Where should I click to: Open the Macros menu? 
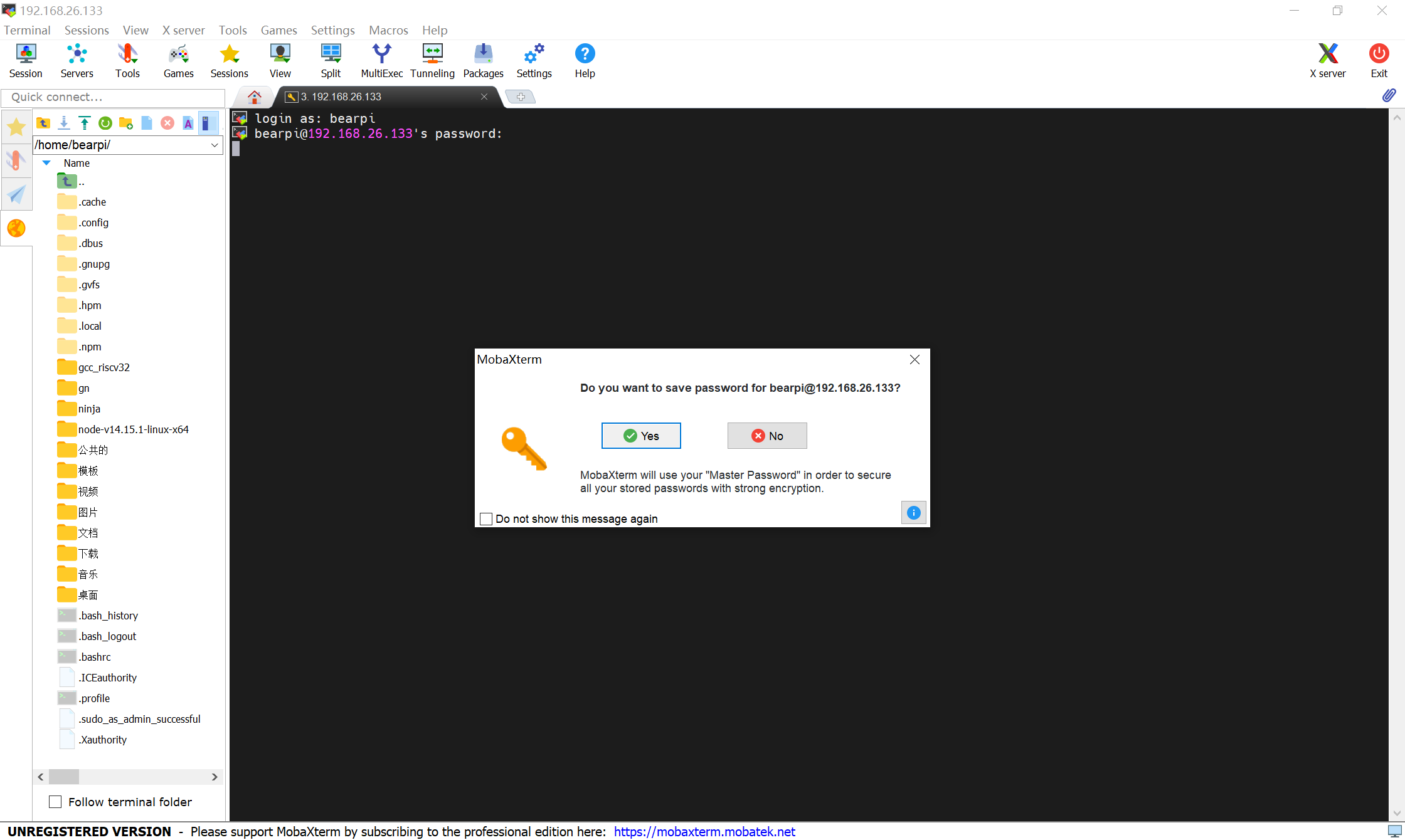(x=388, y=30)
